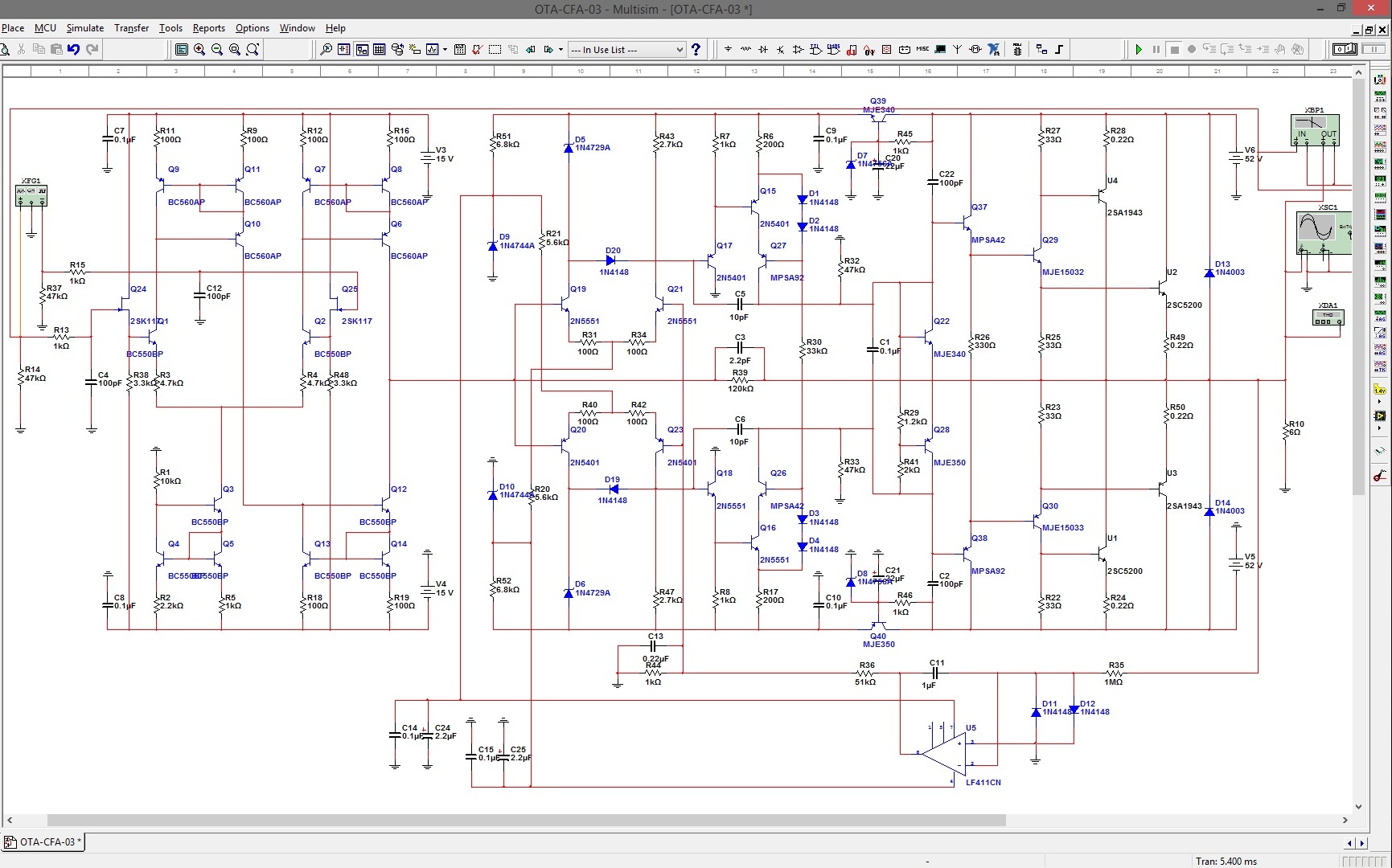The image size is (1392, 868).
Task: Open the Options menu
Action: (253, 28)
